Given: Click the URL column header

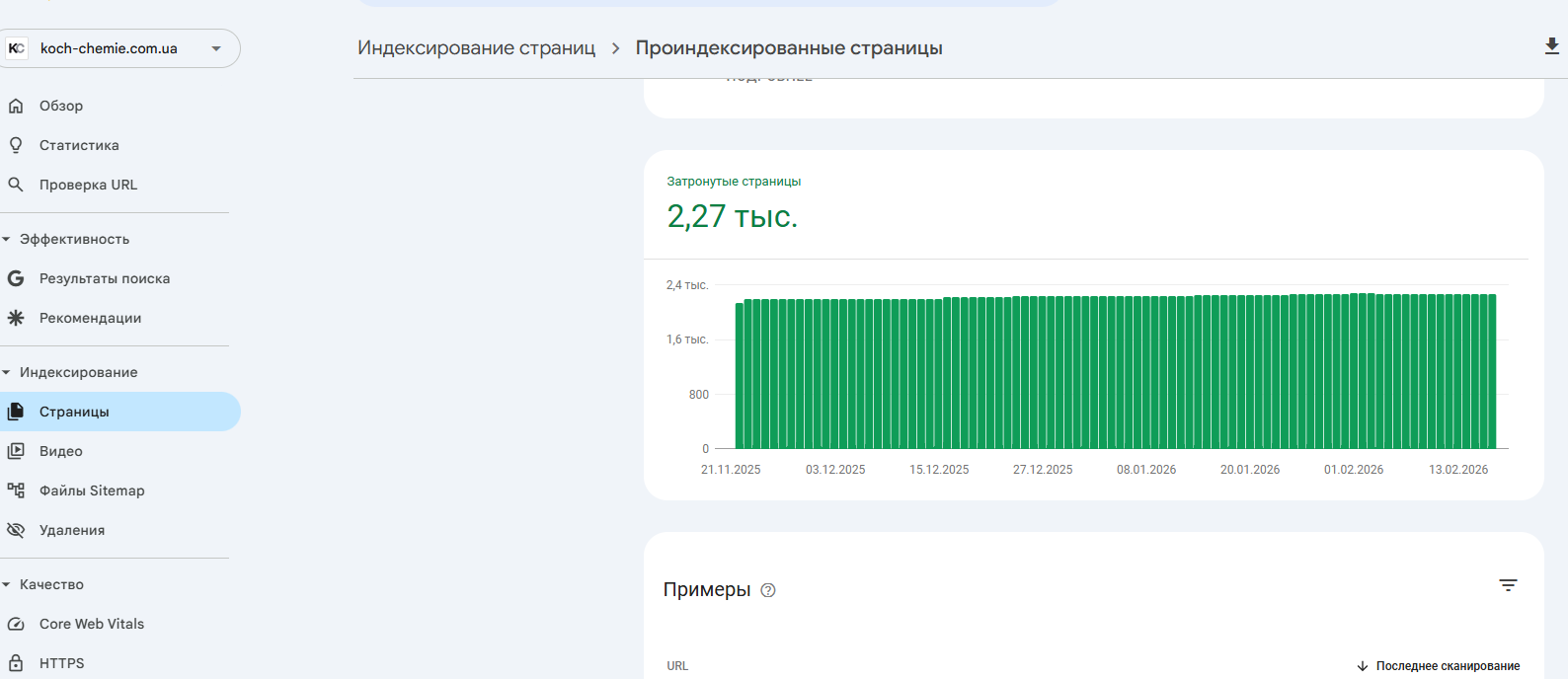Looking at the screenshot, I should click(677, 666).
